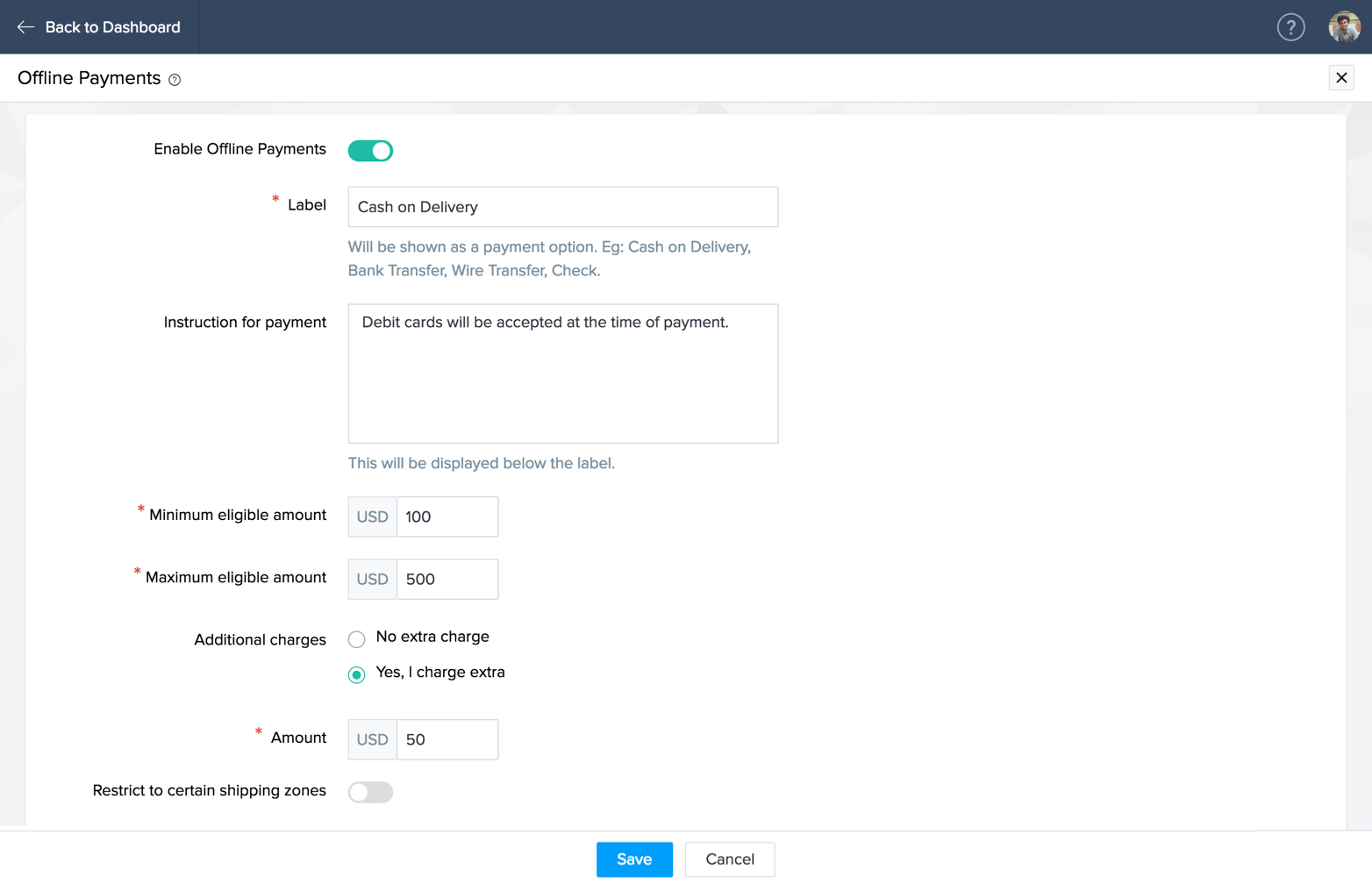Click the Maximum eligible amount field
1372x884 pixels.
click(x=447, y=579)
